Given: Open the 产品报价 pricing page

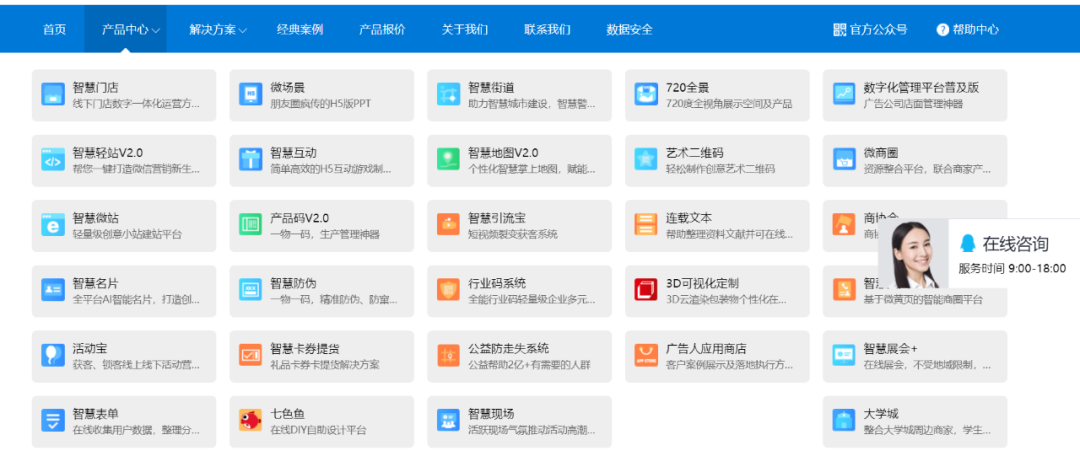Looking at the screenshot, I should coord(382,30).
